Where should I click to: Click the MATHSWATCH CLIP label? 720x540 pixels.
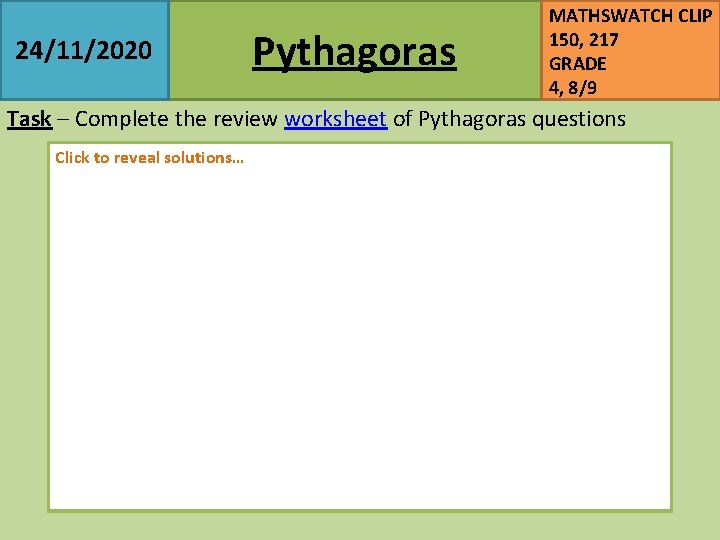(630, 16)
